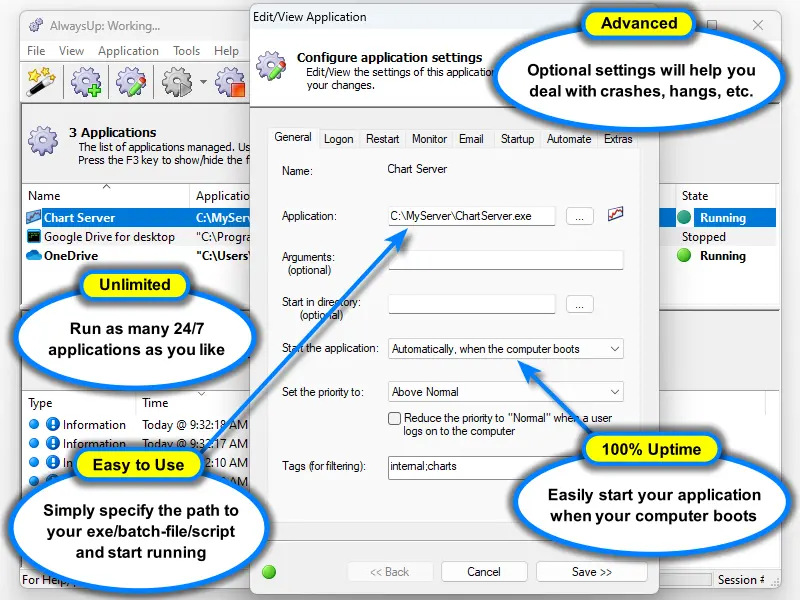The image size is (800, 600).
Task: Click the Arguments input field
Action: [505, 260]
